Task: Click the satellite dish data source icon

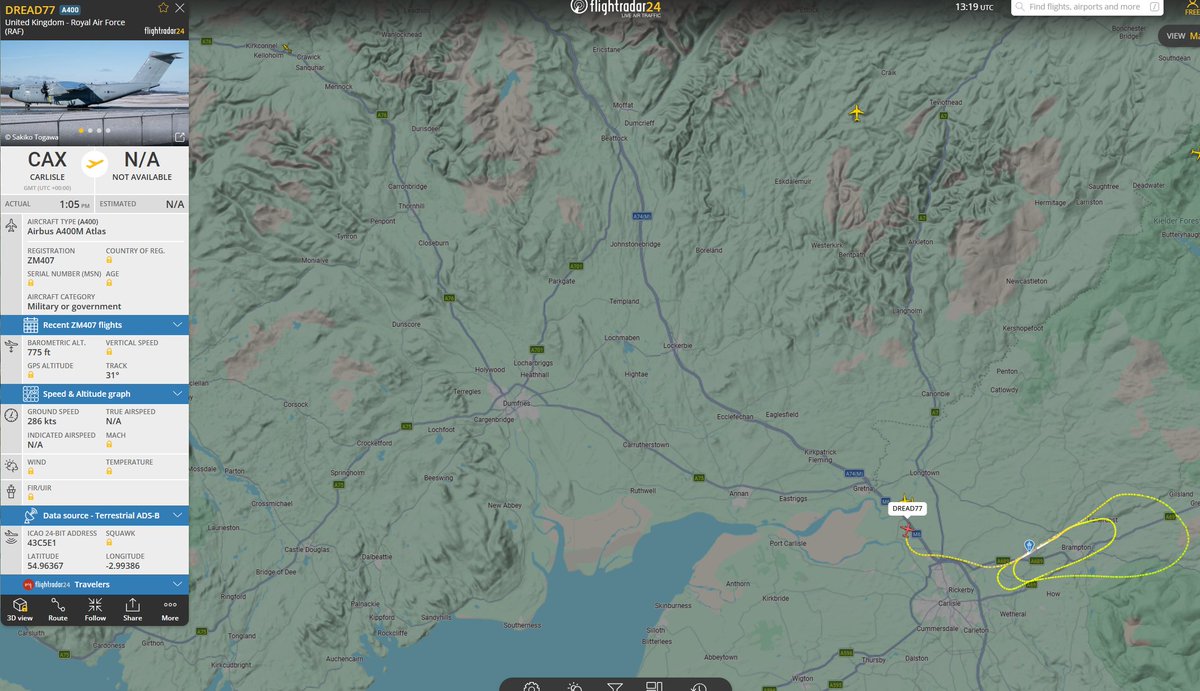Action: tap(31, 515)
